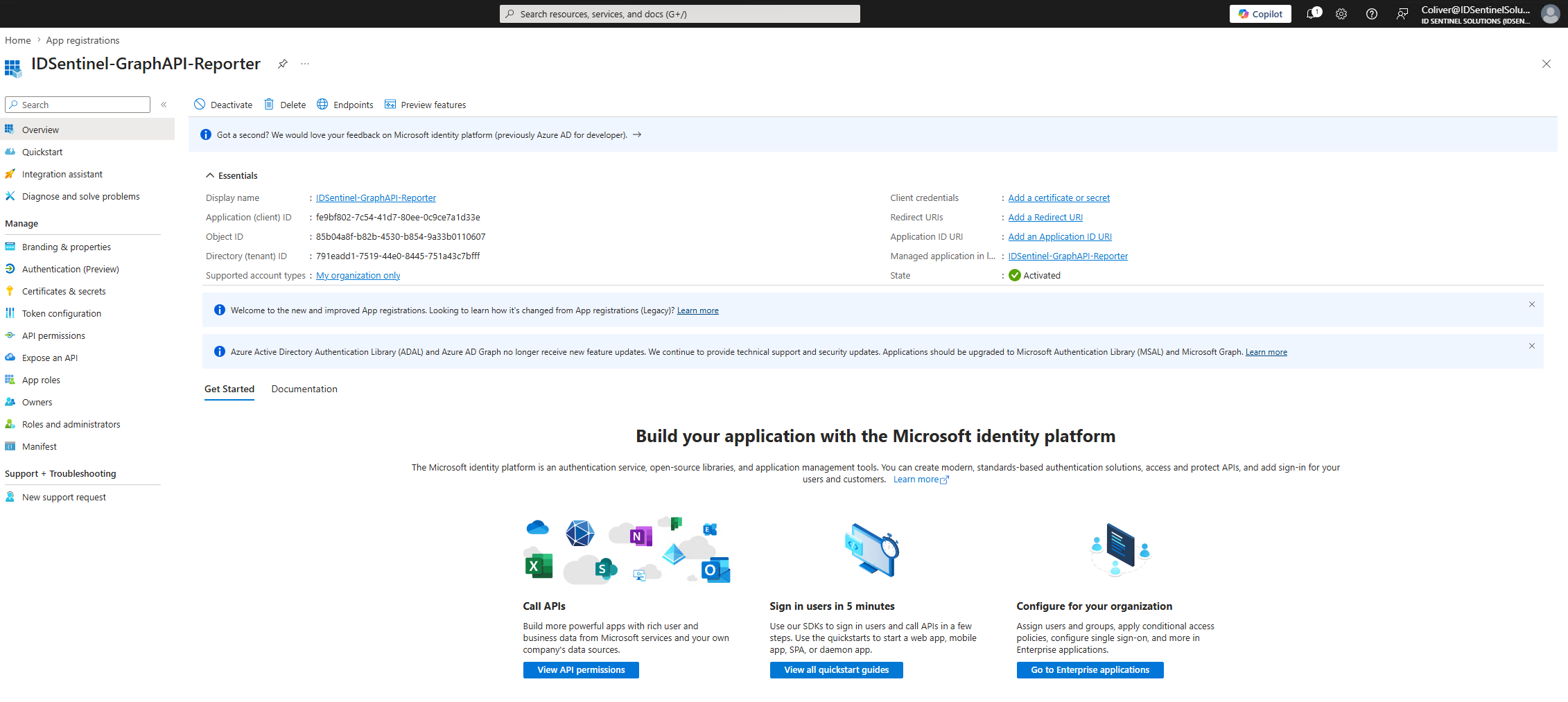This screenshot has height=702, width=1568.
Task: Click the App roles icon
Action: [x=10, y=380]
